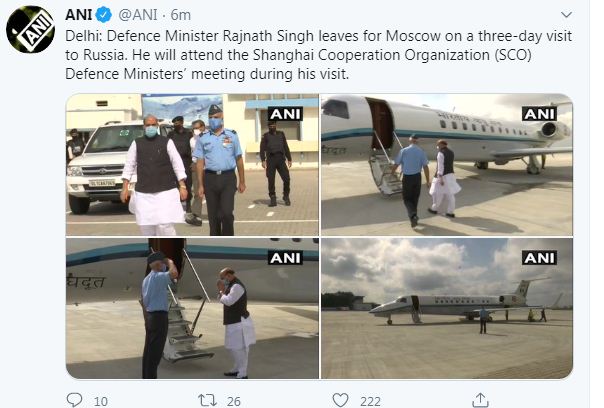Open the ANI display name link

79,15
